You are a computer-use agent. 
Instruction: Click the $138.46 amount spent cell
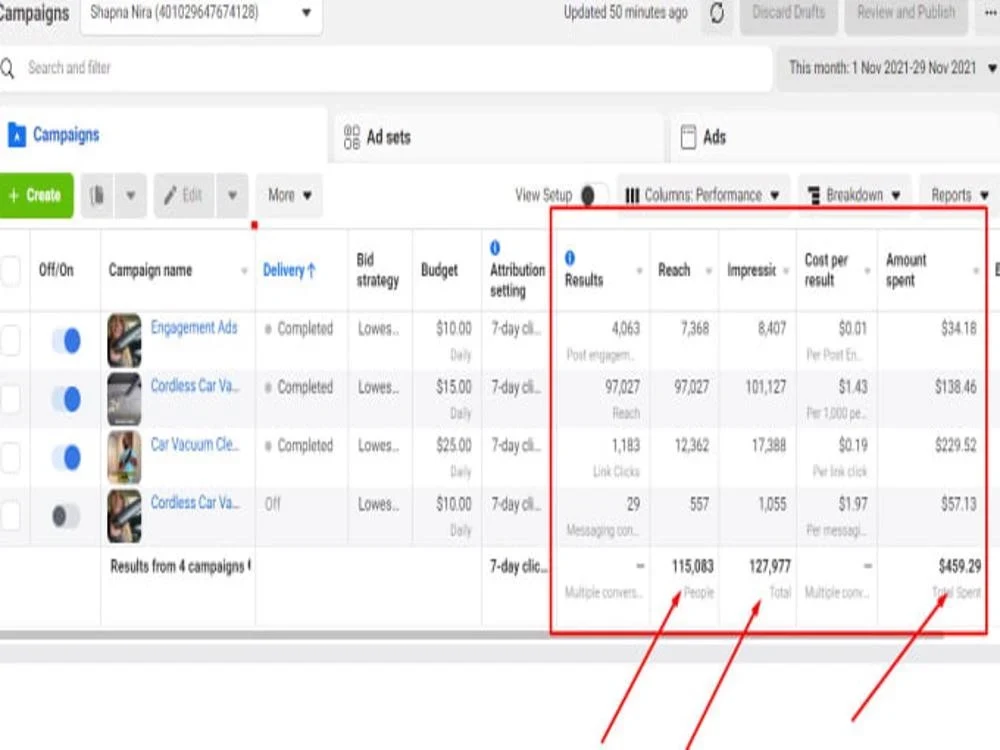[955, 386]
